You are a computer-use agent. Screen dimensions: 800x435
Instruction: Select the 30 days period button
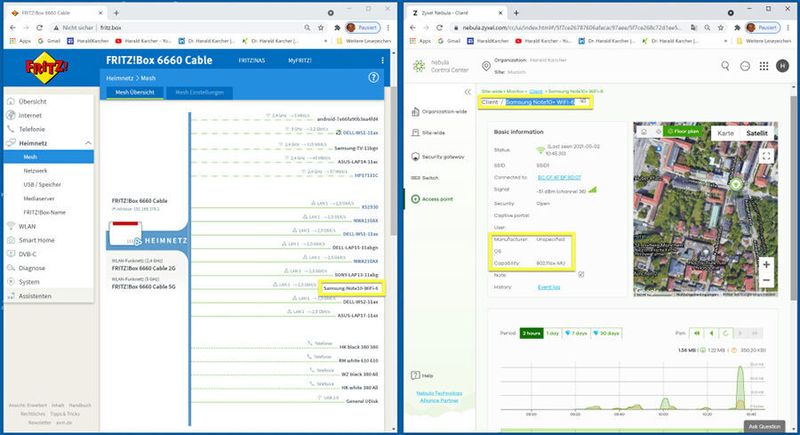click(x=607, y=333)
